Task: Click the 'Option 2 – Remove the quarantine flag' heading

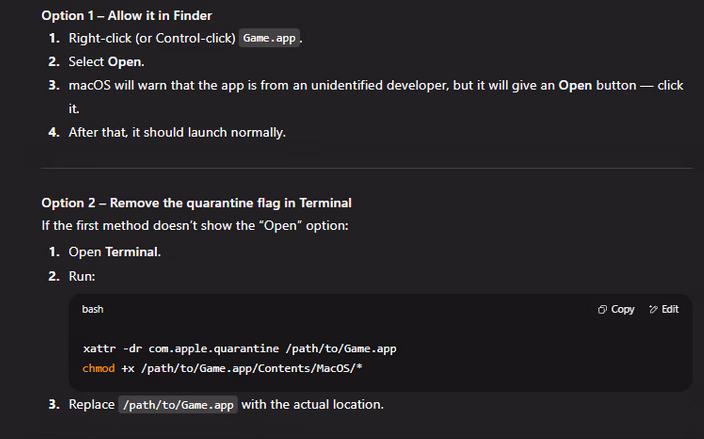Action: [196, 203]
